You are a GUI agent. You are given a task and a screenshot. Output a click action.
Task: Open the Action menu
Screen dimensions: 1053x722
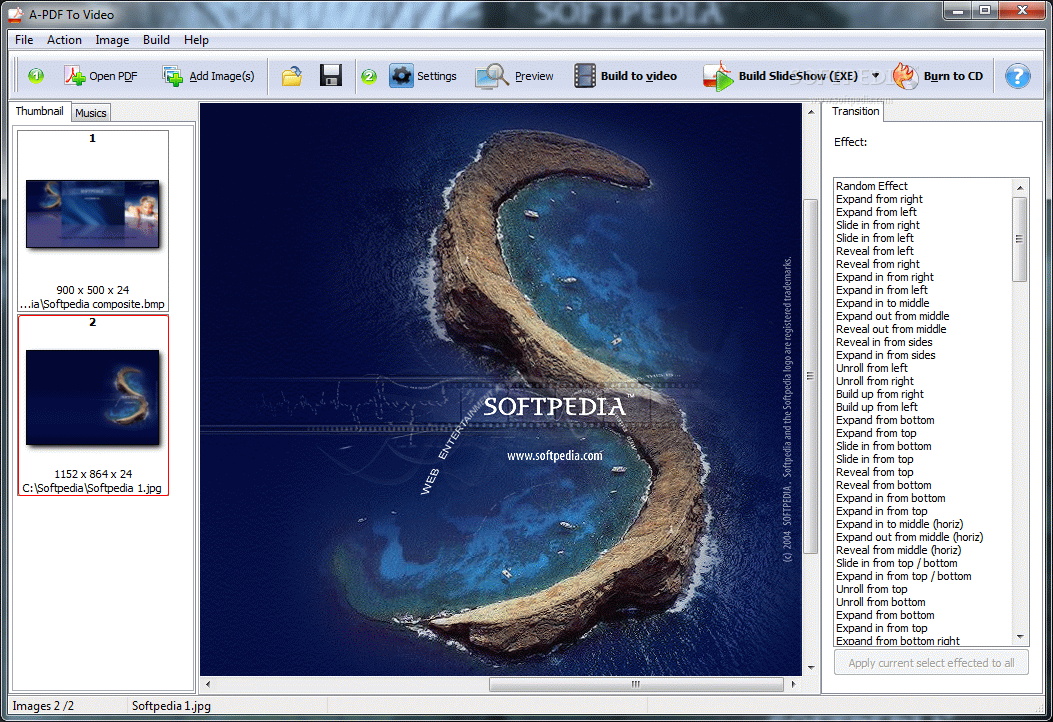click(64, 40)
